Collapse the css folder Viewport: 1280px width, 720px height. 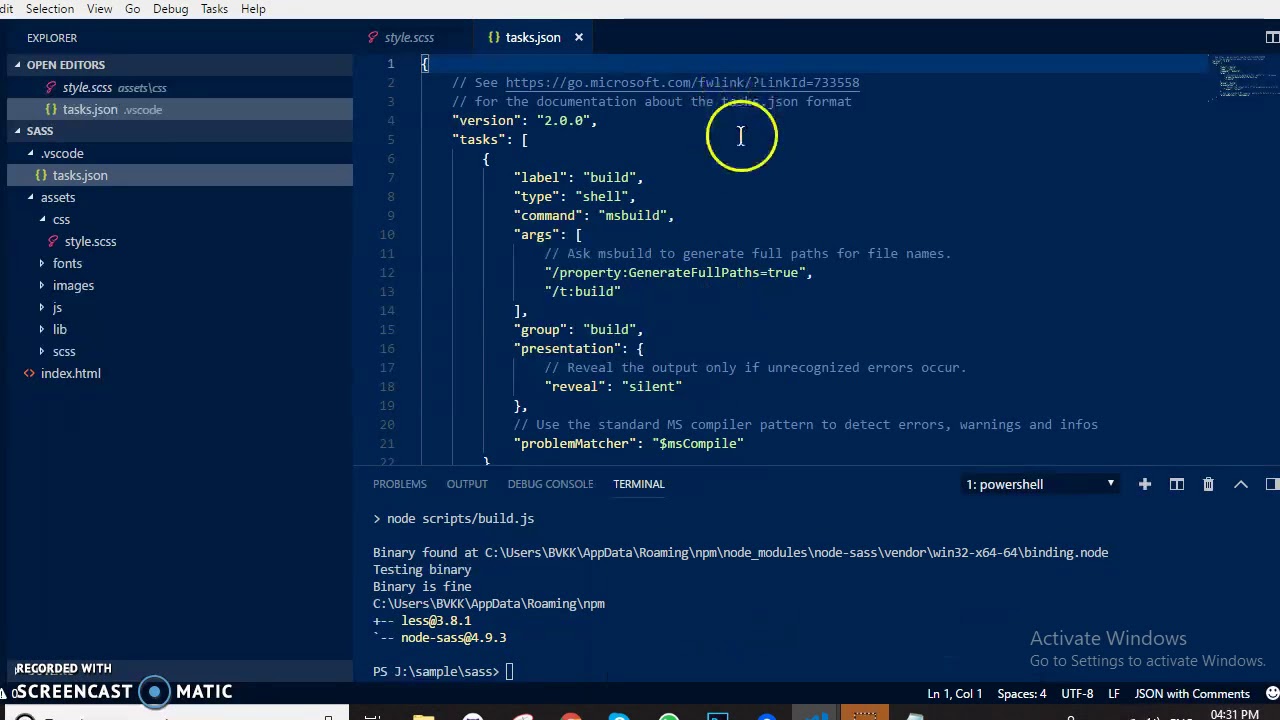tap(42, 219)
